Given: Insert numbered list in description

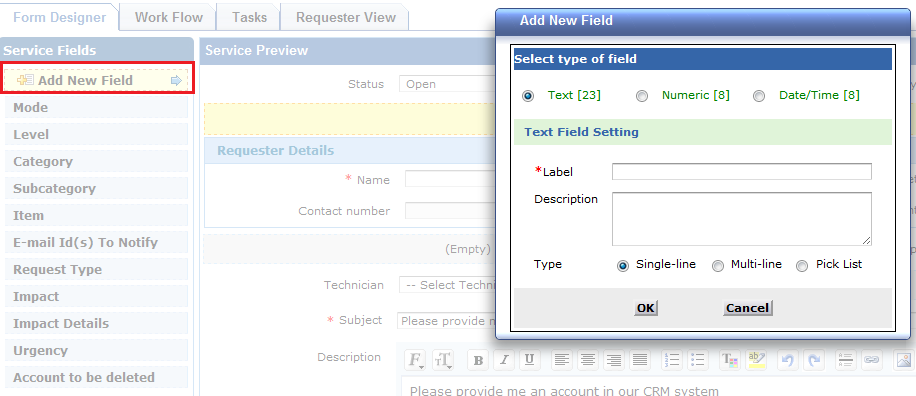Looking at the screenshot, I should [672, 360].
